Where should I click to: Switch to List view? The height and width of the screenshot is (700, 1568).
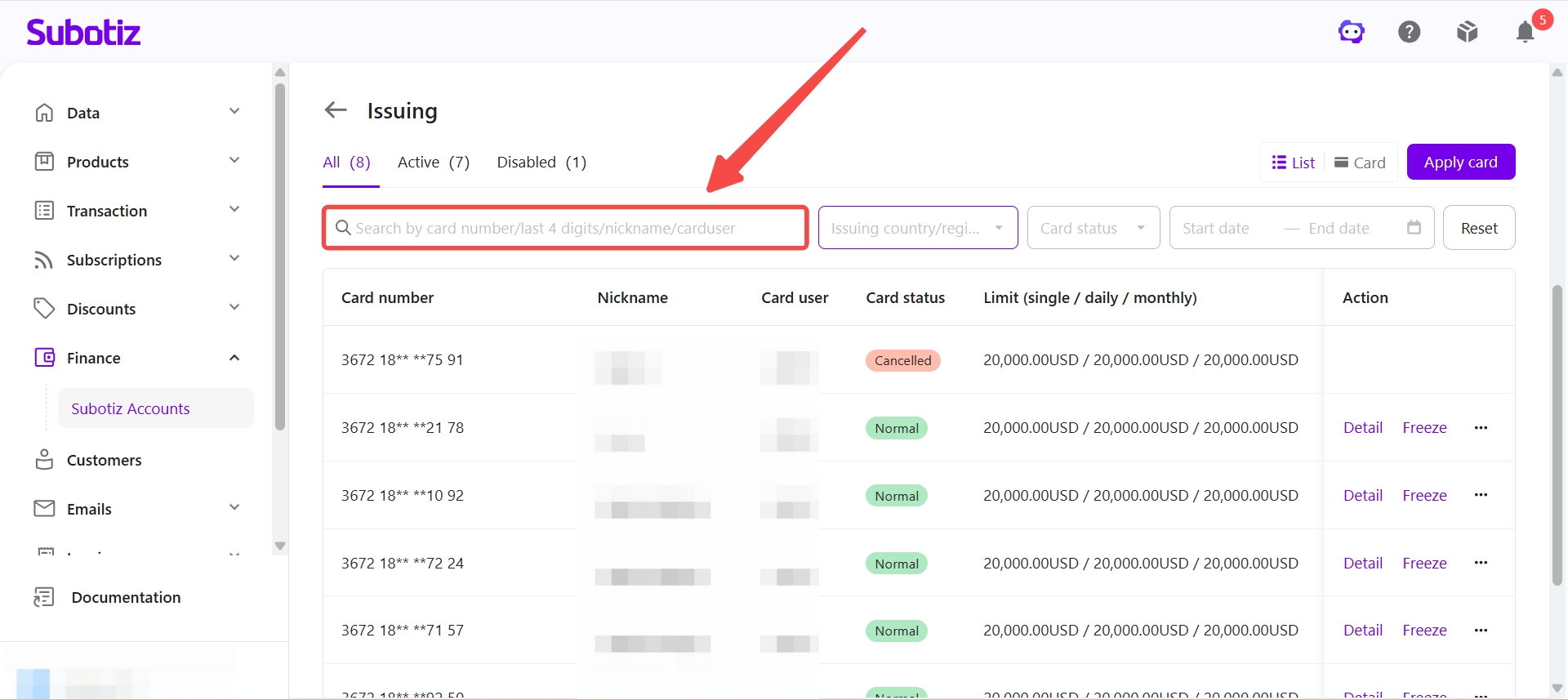[x=1294, y=163]
